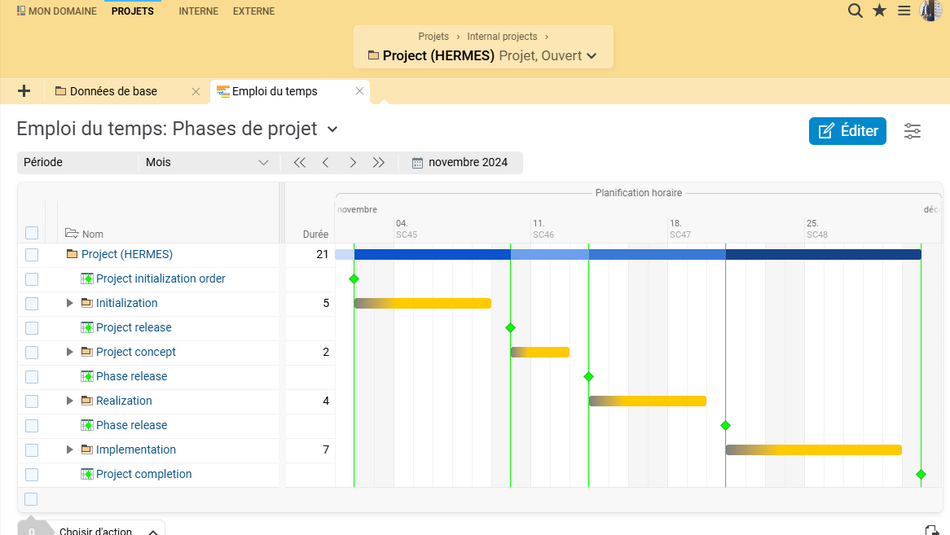Click the Implementation yellow Gantt bar
Viewport: 950px width, 535px height.
(x=814, y=450)
